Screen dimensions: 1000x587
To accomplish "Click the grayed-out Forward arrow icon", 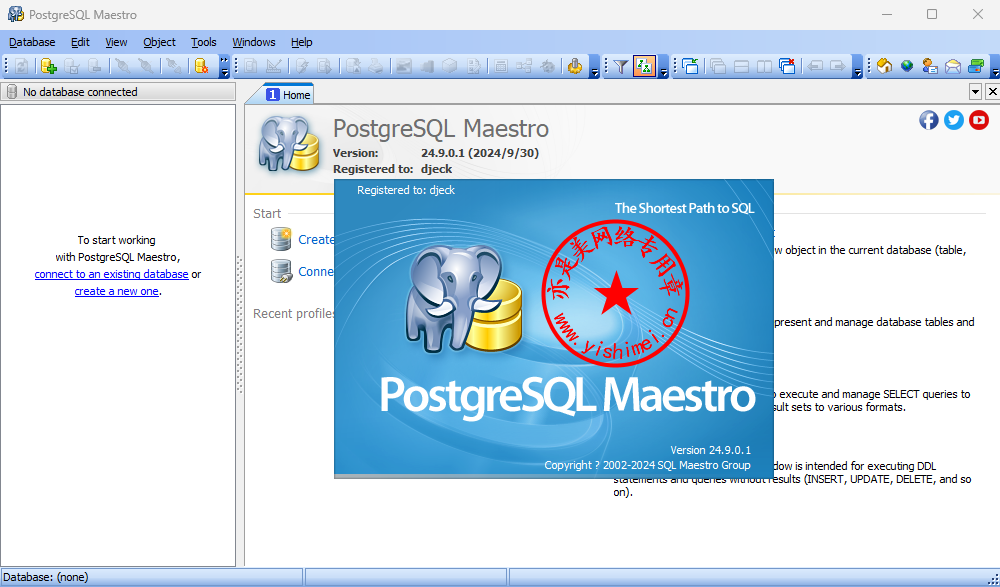I will click(x=838, y=66).
